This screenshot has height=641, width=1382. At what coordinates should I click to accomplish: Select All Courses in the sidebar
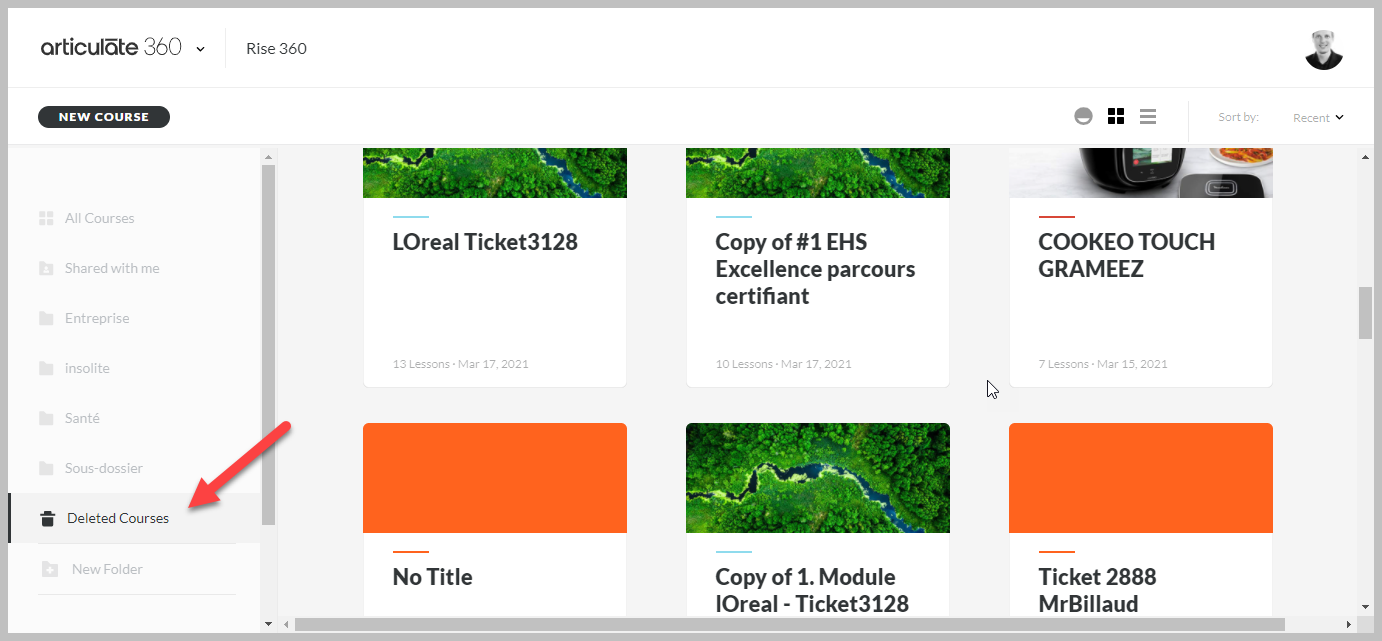99,218
